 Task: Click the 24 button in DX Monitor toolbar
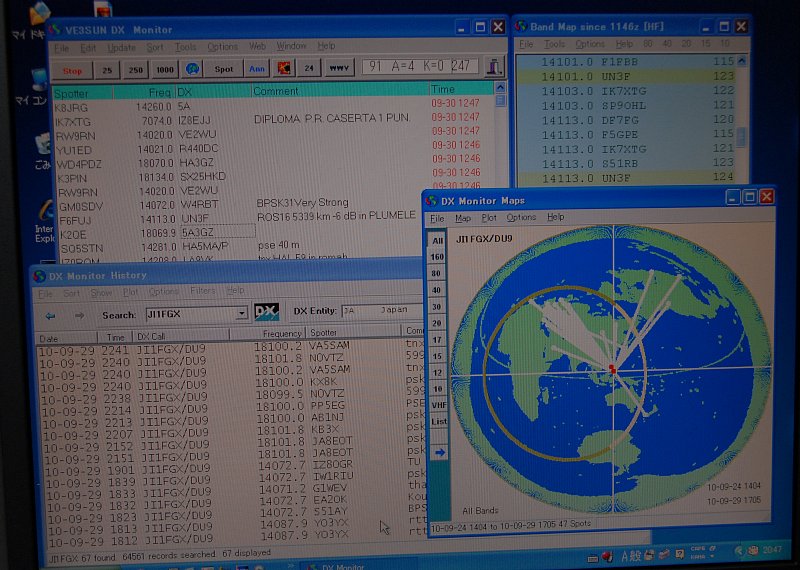click(309, 67)
